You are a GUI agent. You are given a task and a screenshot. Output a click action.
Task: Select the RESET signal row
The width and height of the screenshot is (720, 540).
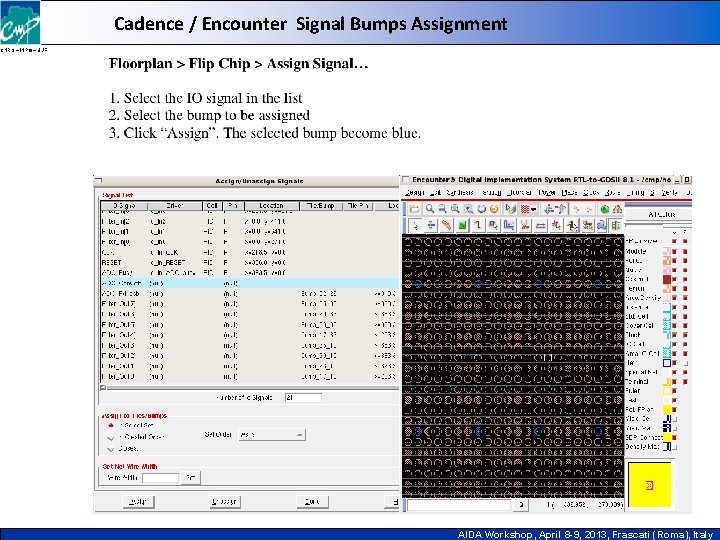tap(249, 262)
